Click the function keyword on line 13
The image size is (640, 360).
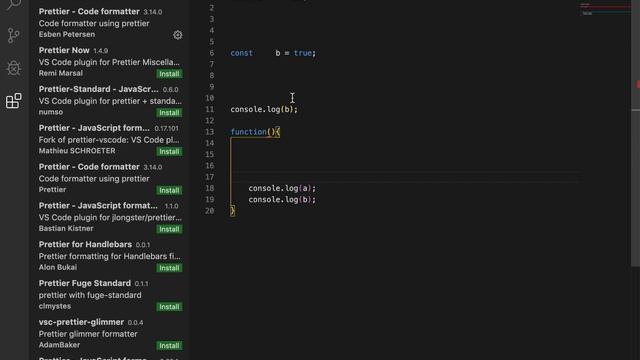(x=248, y=132)
